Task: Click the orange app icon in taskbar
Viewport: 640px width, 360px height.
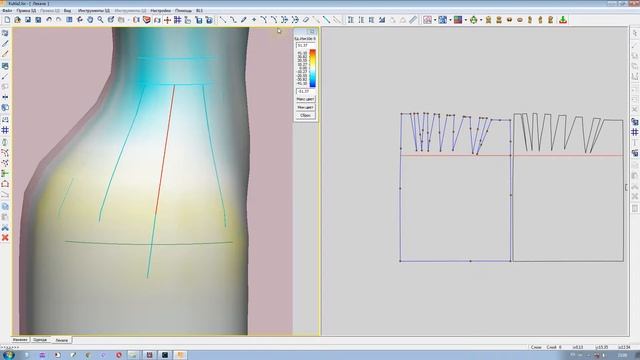Action: pos(180,355)
